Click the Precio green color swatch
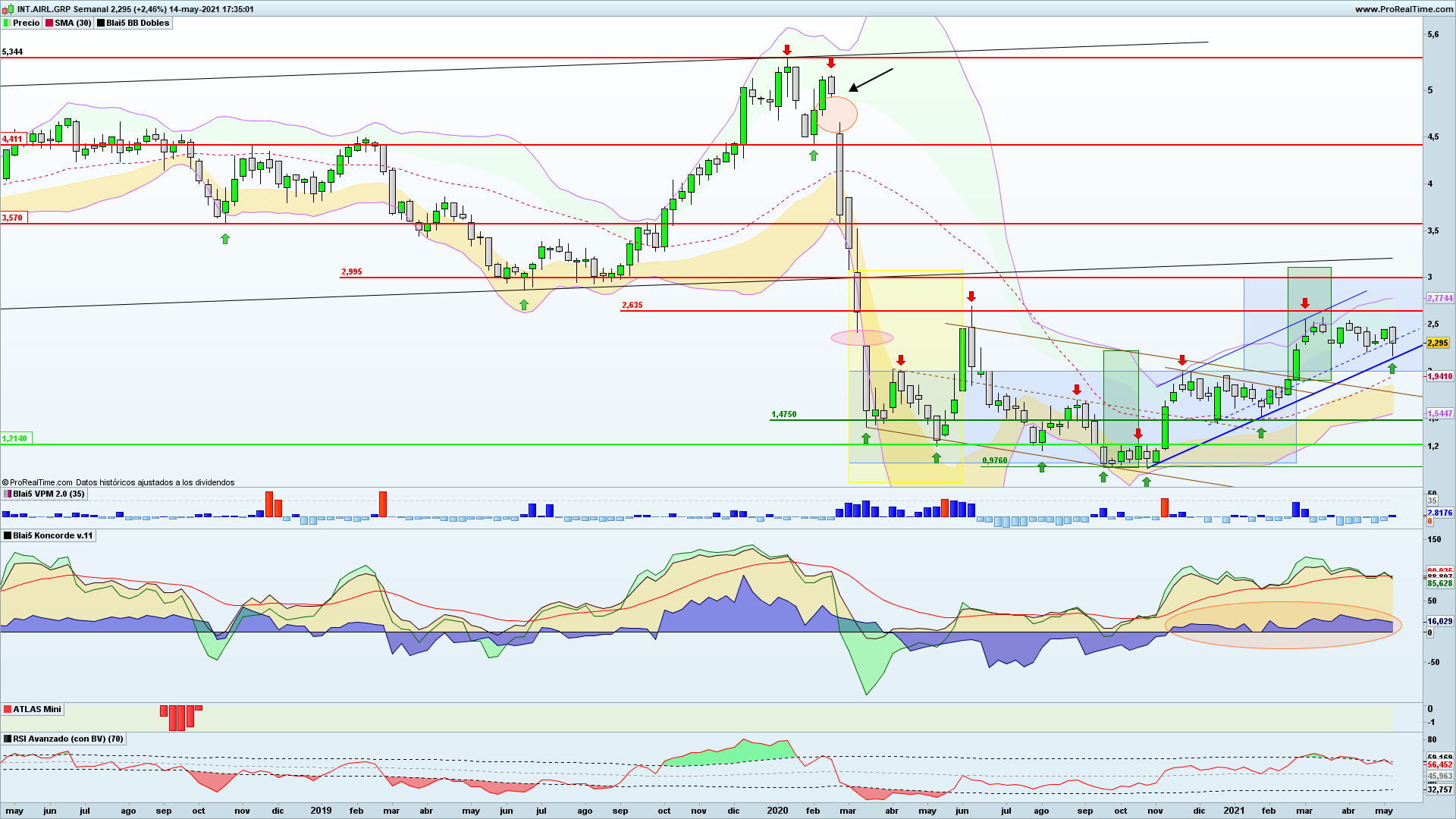This screenshot has width=1456, height=819. tap(7, 23)
